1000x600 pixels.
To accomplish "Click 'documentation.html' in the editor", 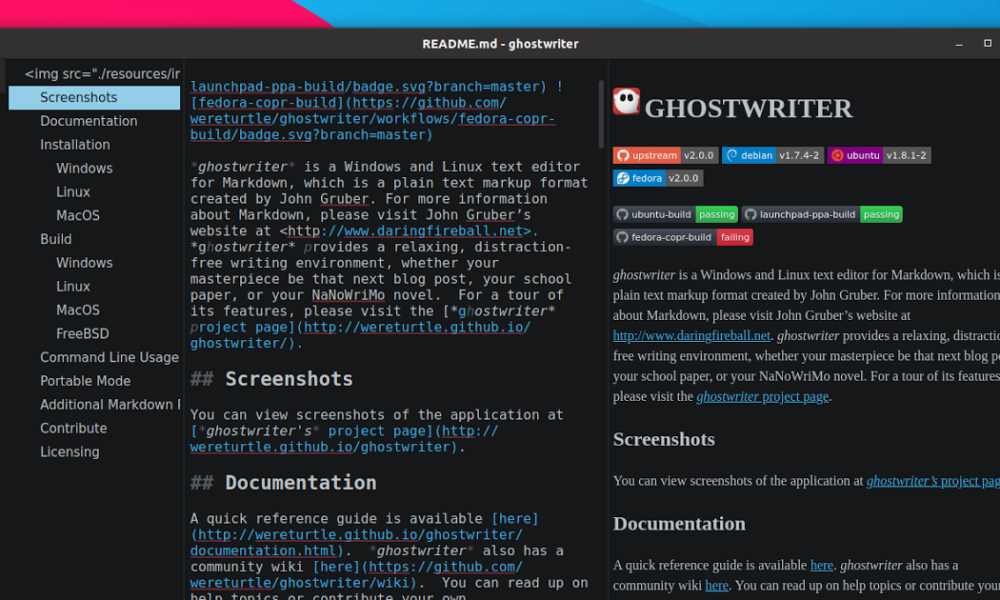I will (x=263, y=551).
